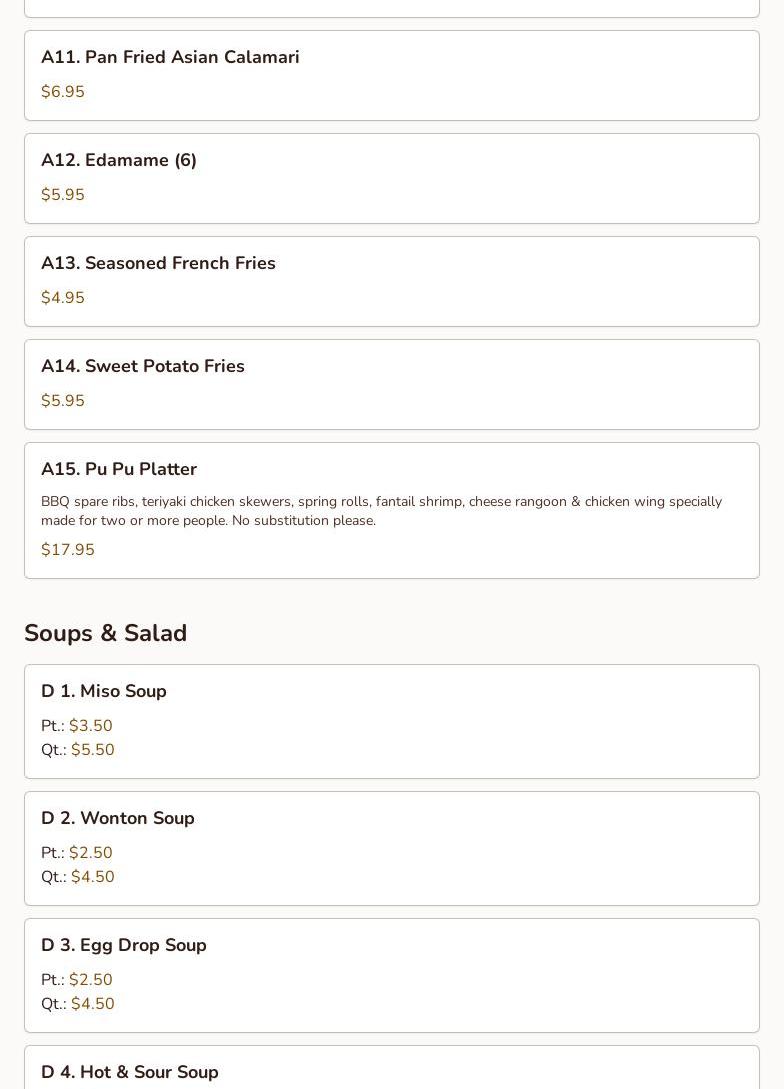784x1089 pixels.
Task: Click the $4.95 French Fries price
Action: tap(62, 297)
